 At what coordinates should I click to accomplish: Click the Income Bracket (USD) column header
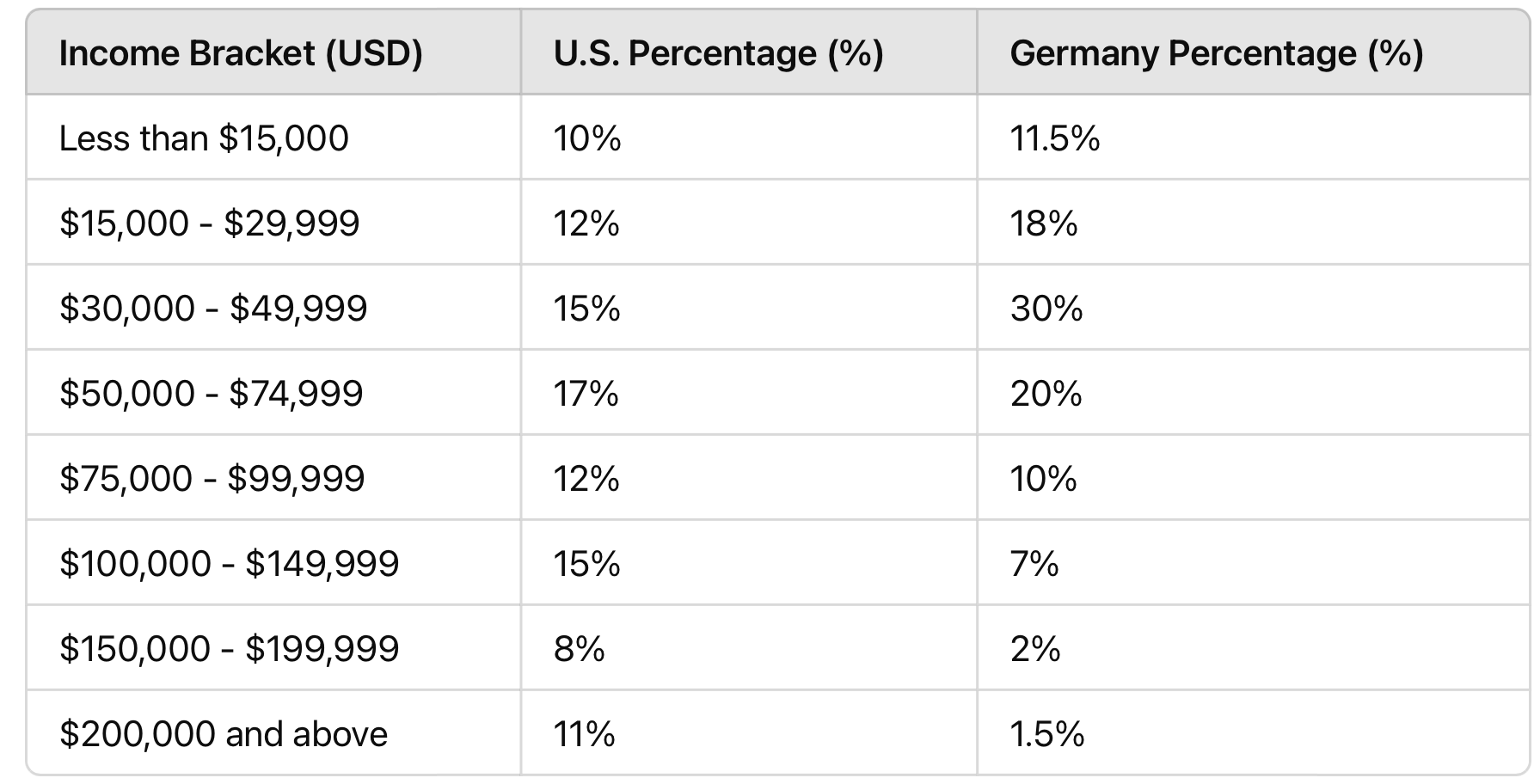(x=241, y=53)
